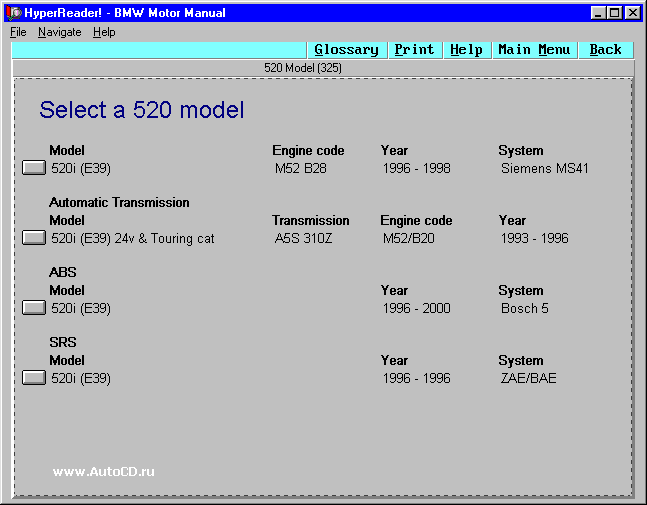Click the 'SRS' section label
The width and height of the screenshot is (647, 505).
coord(63,342)
